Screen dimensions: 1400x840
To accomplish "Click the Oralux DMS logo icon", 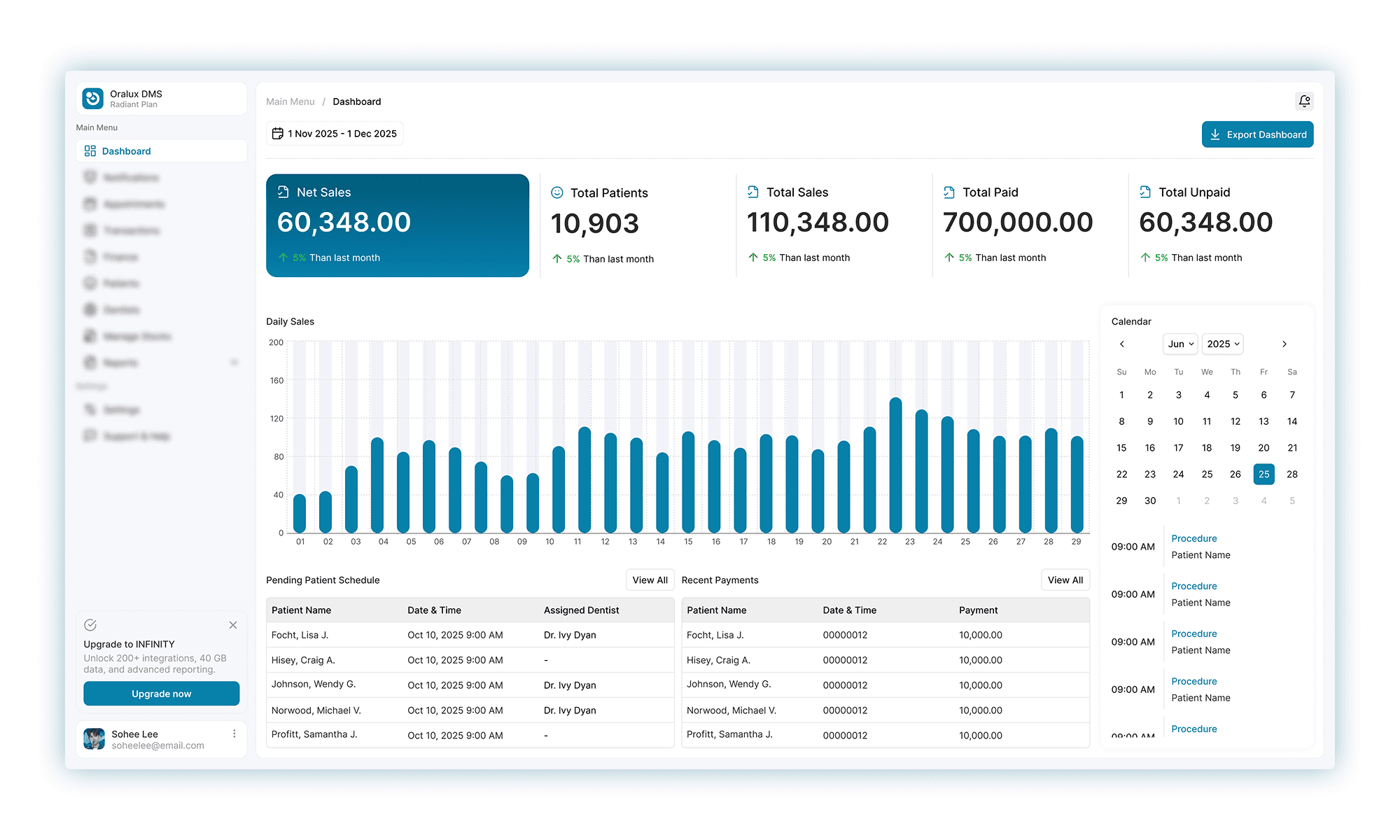I will tap(92, 99).
